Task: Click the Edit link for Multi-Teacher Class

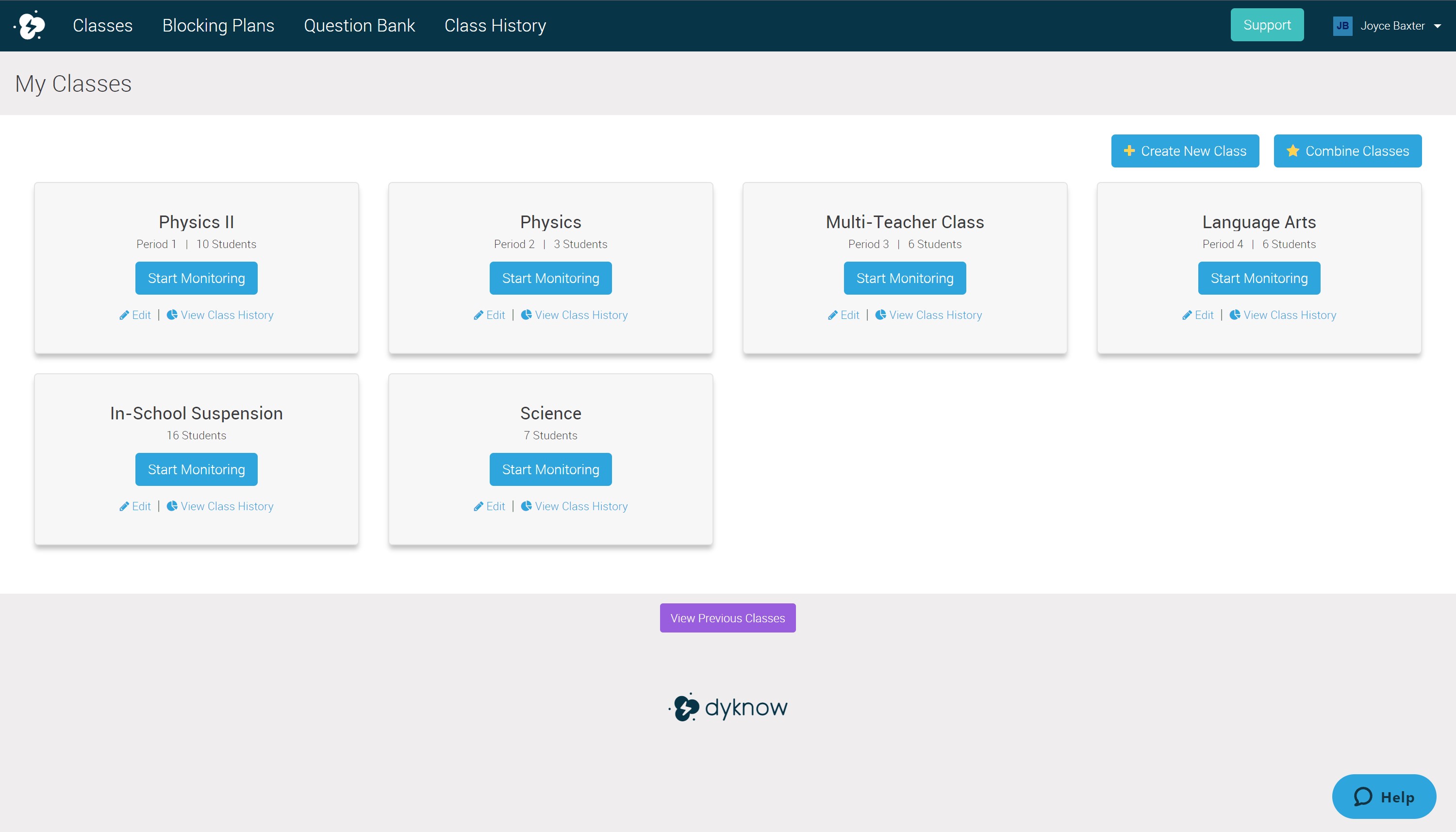Action: tap(844, 315)
